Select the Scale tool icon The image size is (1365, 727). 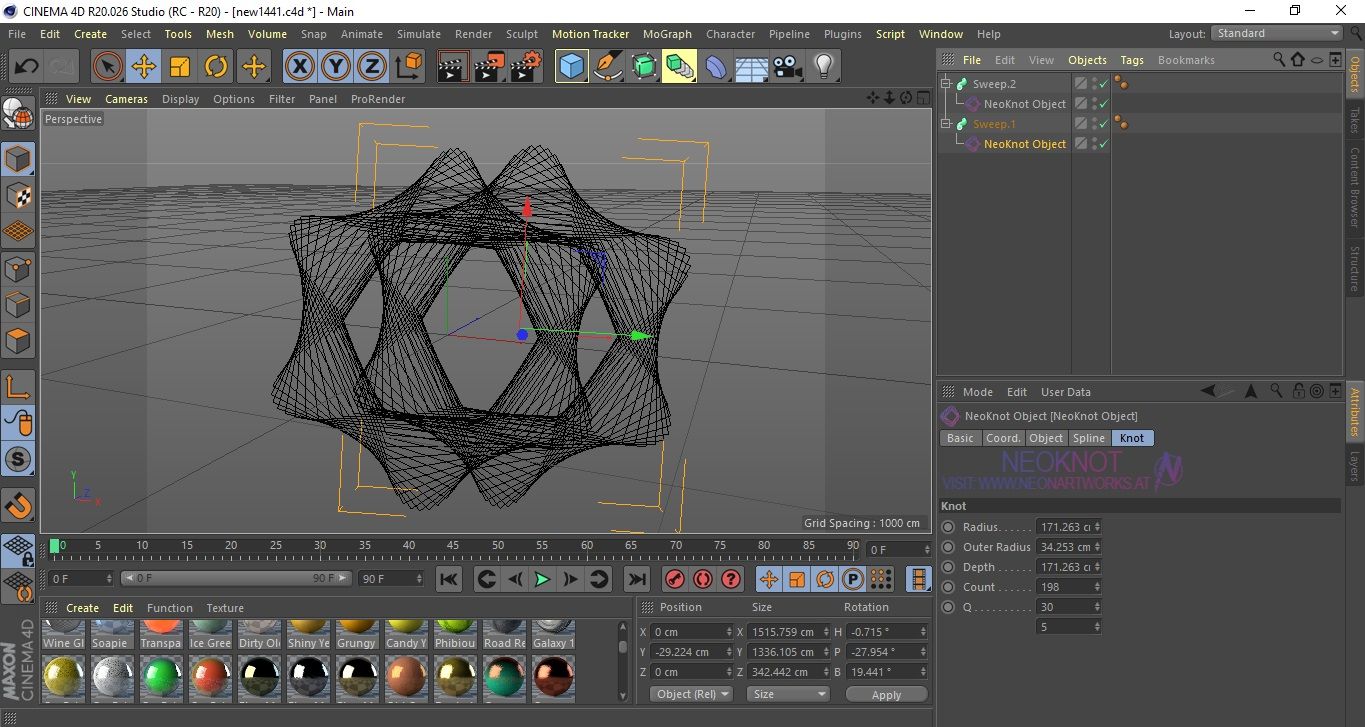[x=180, y=67]
